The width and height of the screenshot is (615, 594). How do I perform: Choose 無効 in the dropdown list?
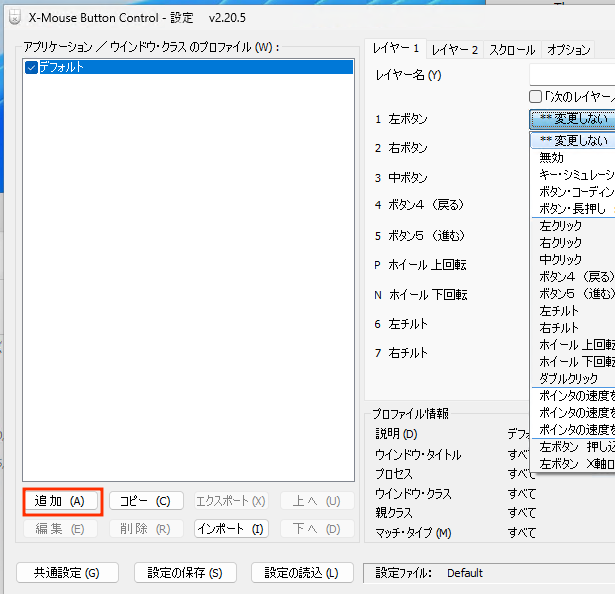(573, 158)
